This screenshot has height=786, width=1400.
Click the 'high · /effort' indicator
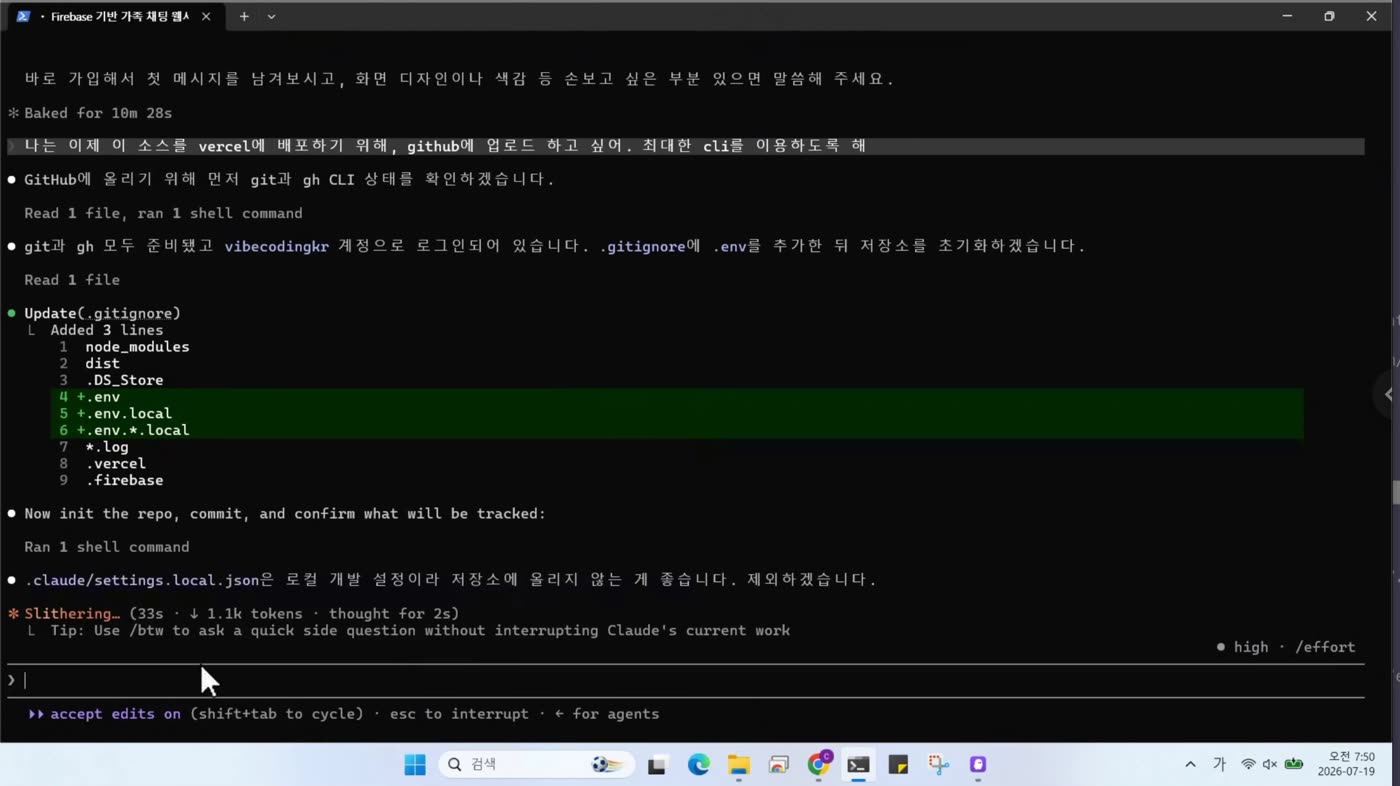tap(1286, 647)
